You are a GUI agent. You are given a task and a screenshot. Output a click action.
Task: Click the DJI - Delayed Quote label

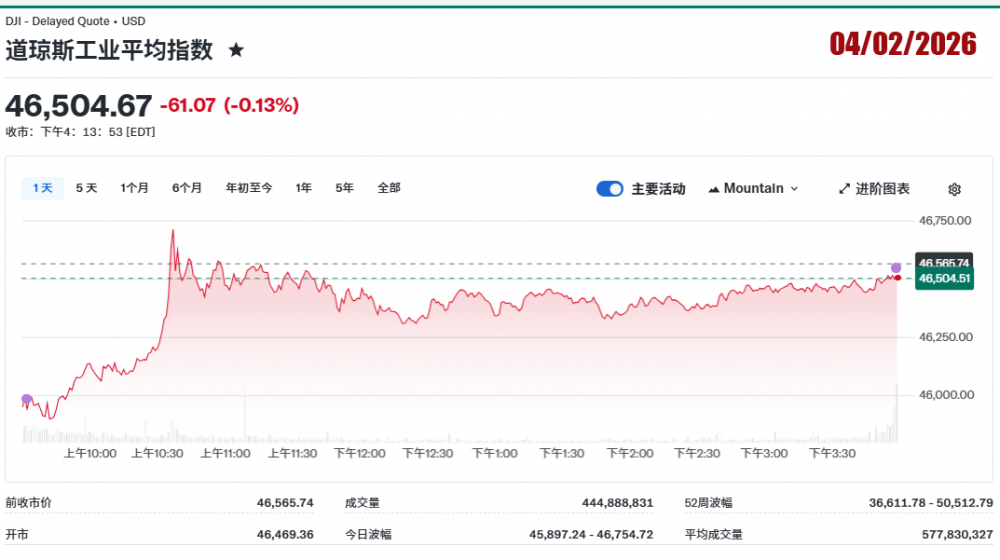click(x=57, y=21)
